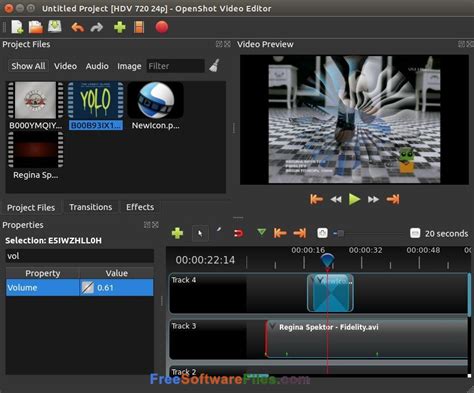Image resolution: width=474 pixels, height=393 pixels.
Task: Select the NewIcon.p... image thumbnail
Action: (x=156, y=100)
